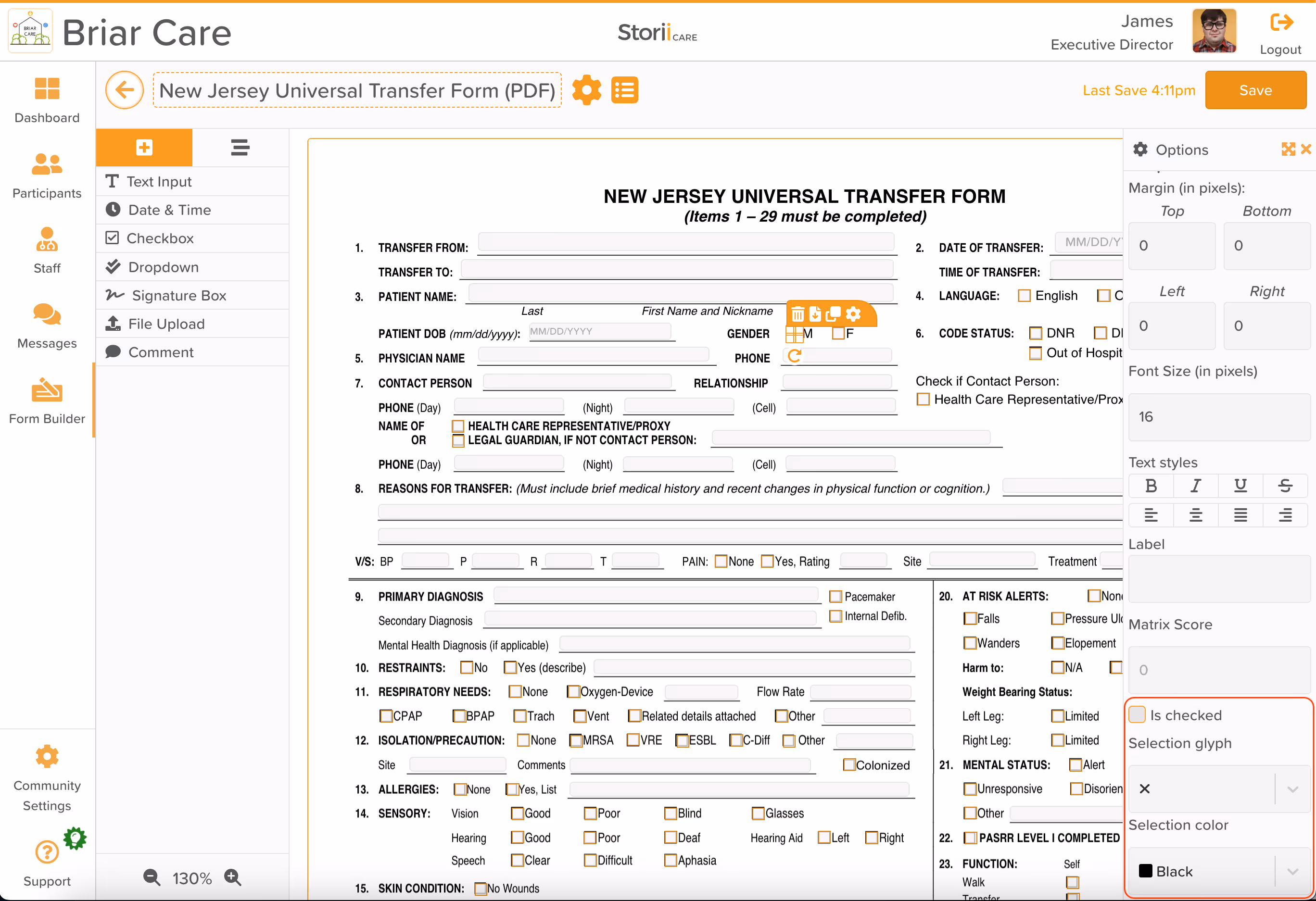Open the Selection glyph dropdown

[1219, 788]
